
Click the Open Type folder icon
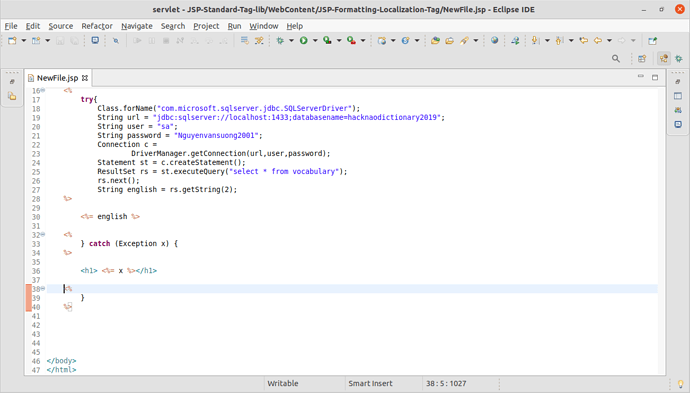435,40
